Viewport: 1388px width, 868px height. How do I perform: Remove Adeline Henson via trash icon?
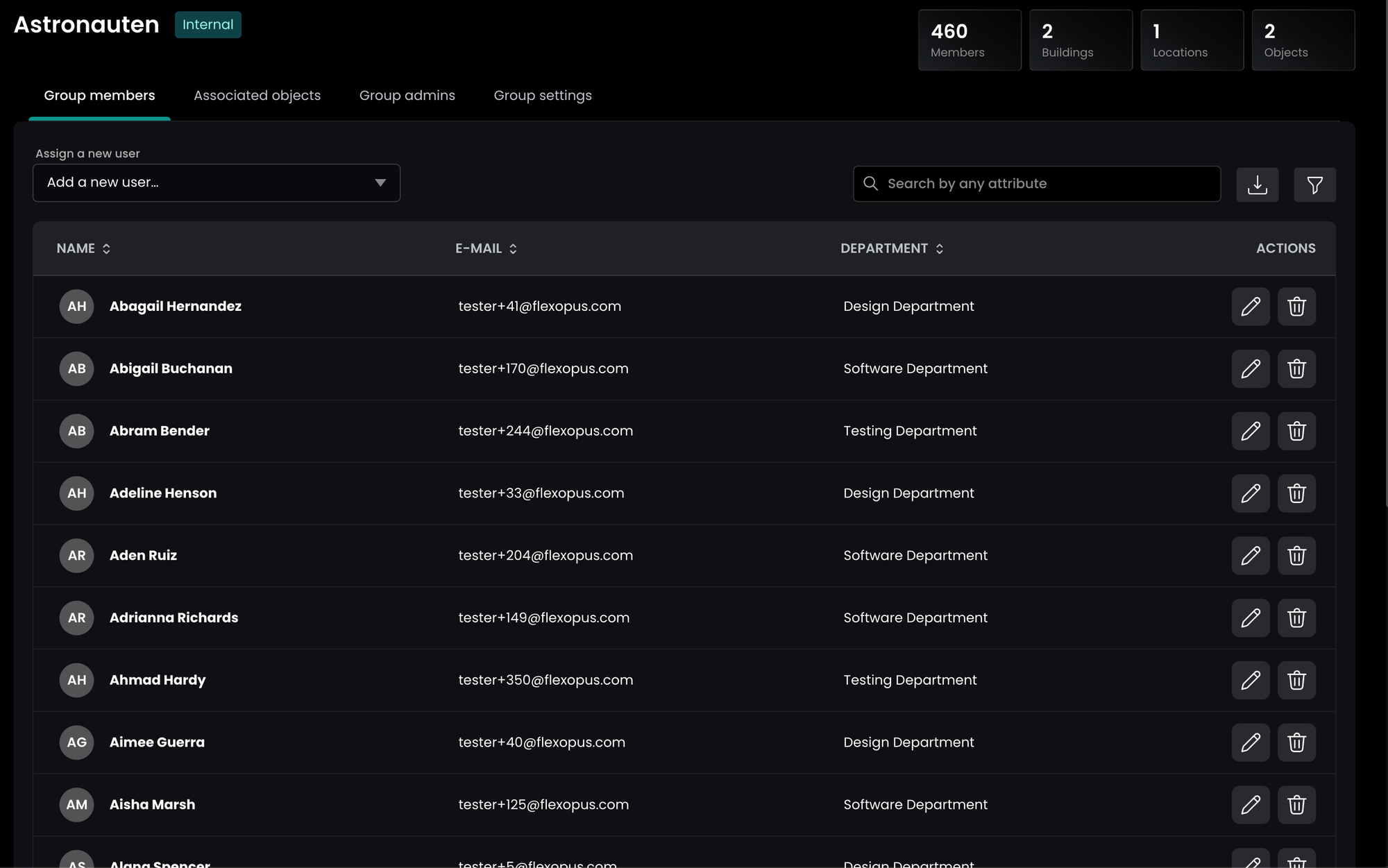[1296, 493]
